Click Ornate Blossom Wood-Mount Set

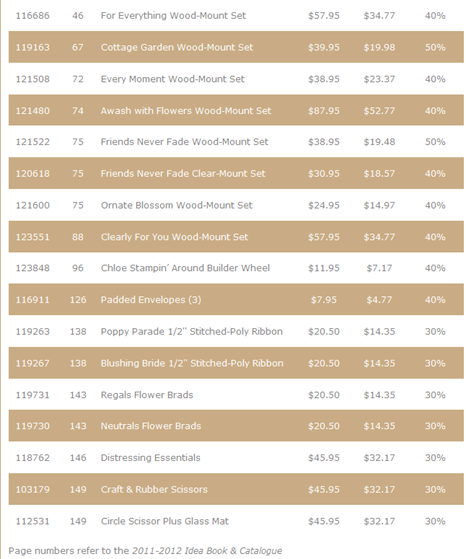click(176, 205)
